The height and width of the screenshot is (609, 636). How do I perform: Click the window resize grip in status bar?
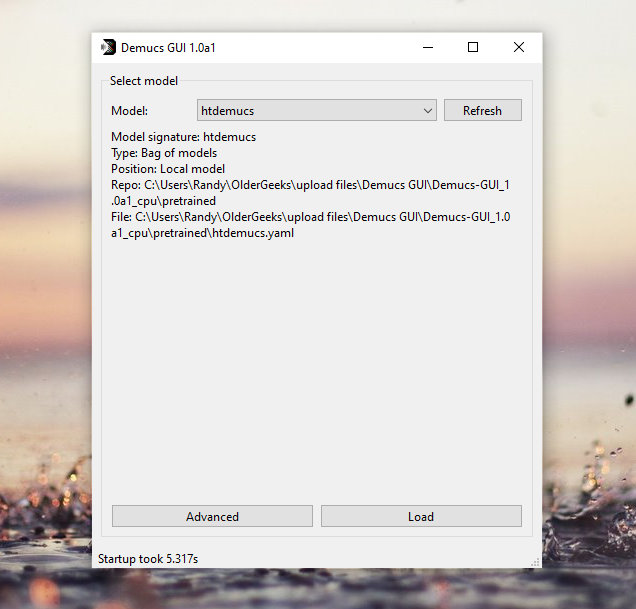point(535,562)
